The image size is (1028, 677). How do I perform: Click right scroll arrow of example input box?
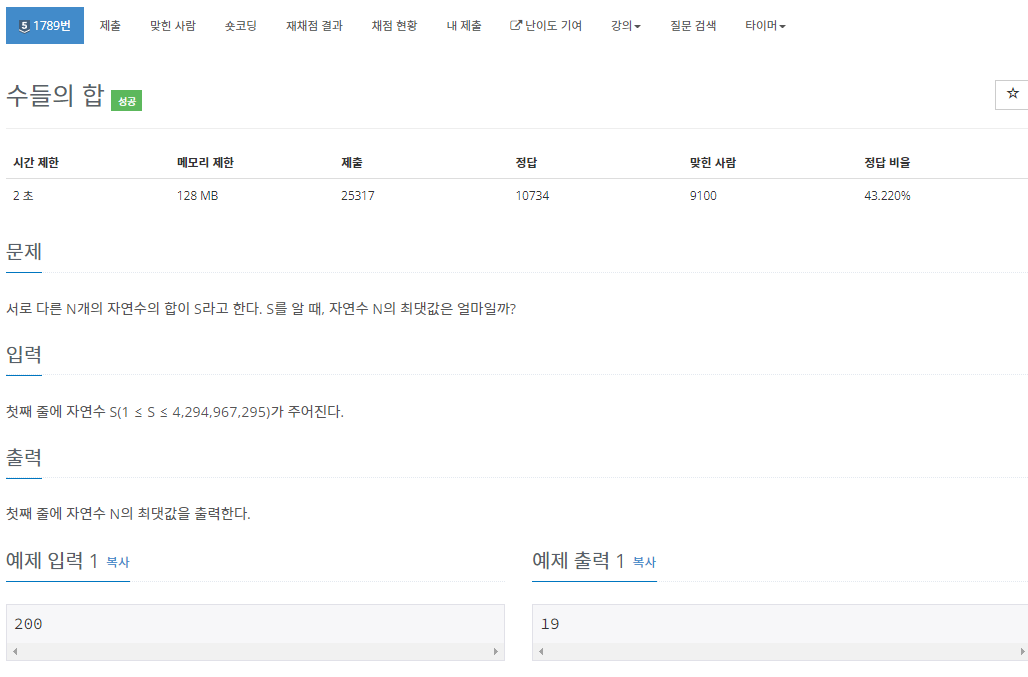click(x=496, y=651)
